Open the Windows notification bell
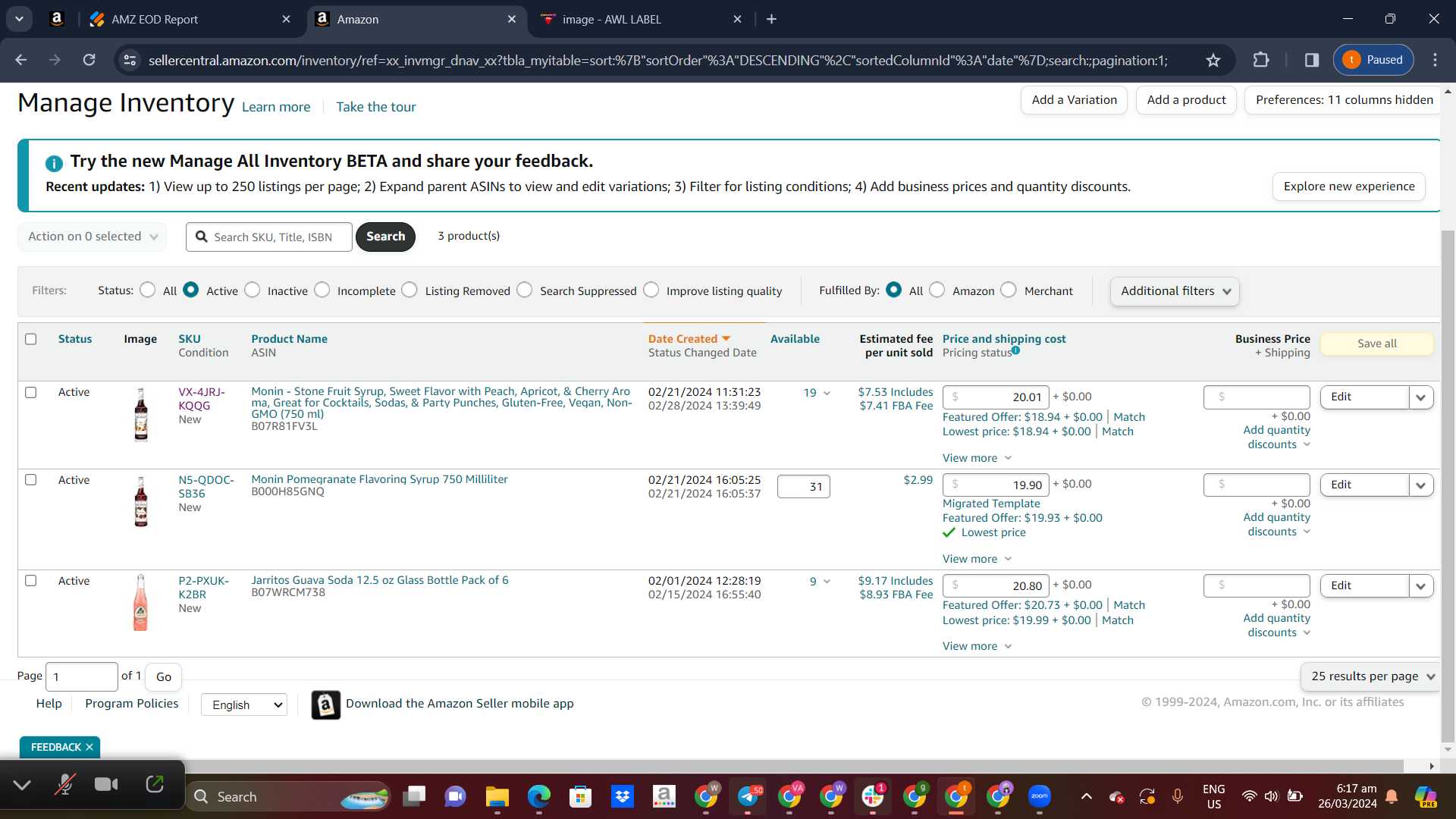This screenshot has width=1456, height=819. [x=1392, y=796]
